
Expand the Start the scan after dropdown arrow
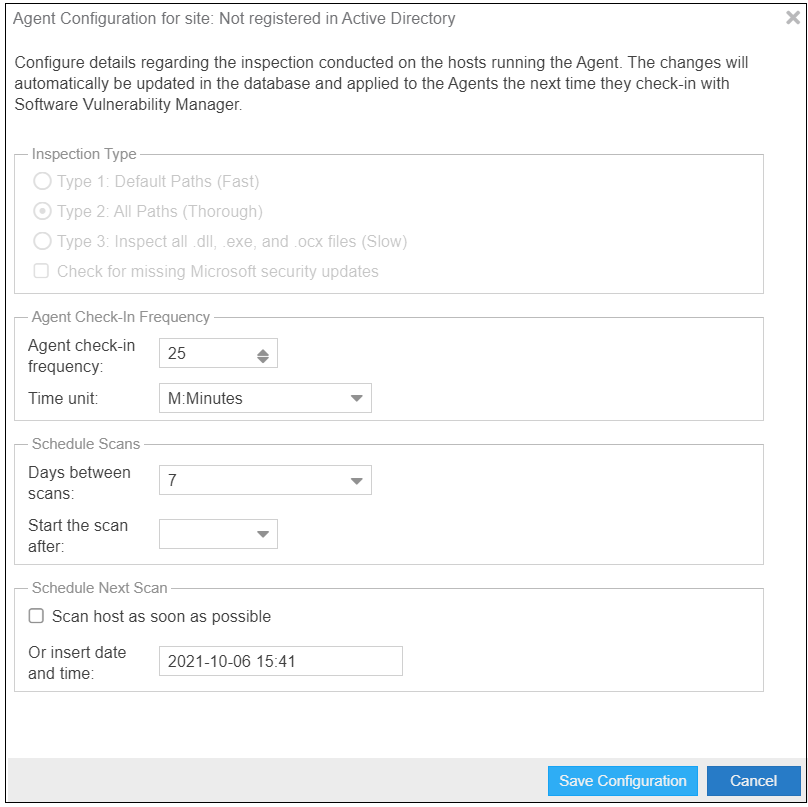[x=263, y=534]
